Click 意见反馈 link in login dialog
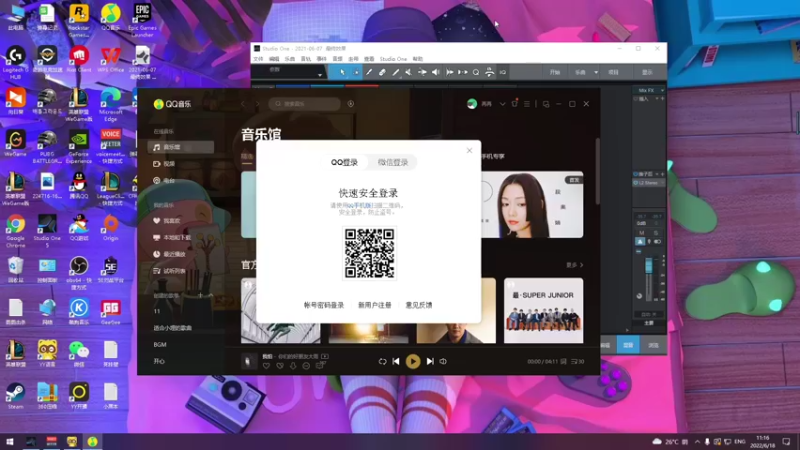This screenshot has width=800, height=450. (419, 305)
